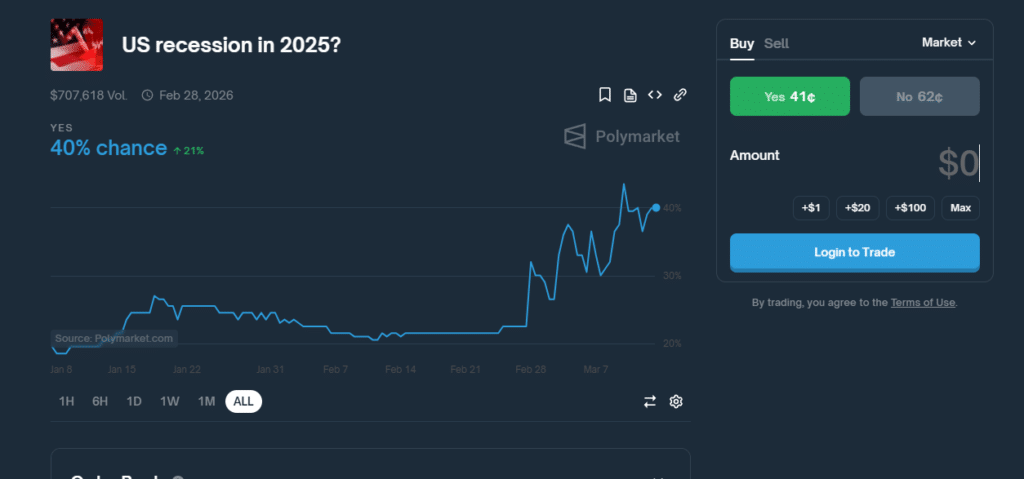Bookmark the US recession market
Screen dimensions: 1024x479
click(x=605, y=95)
